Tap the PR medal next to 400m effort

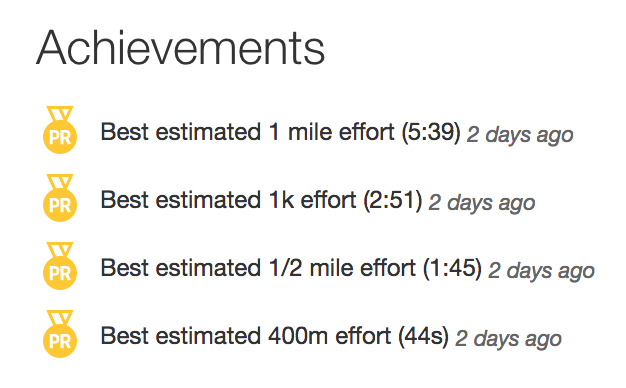(60, 334)
